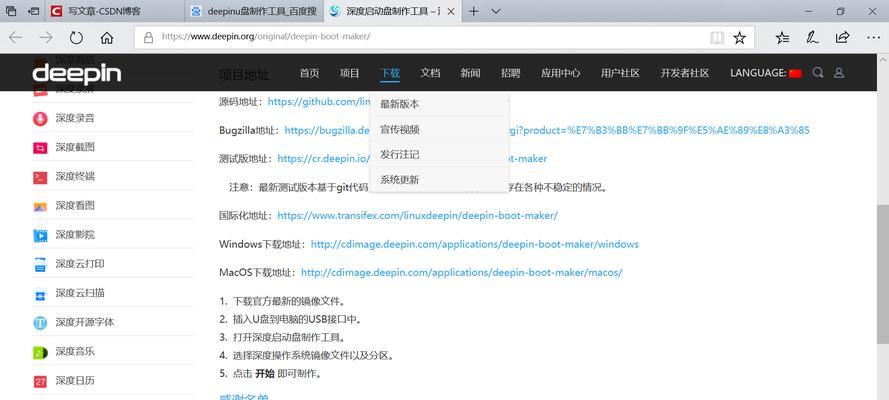Open the Windows download address link
889x400 pixels.
coord(475,244)
